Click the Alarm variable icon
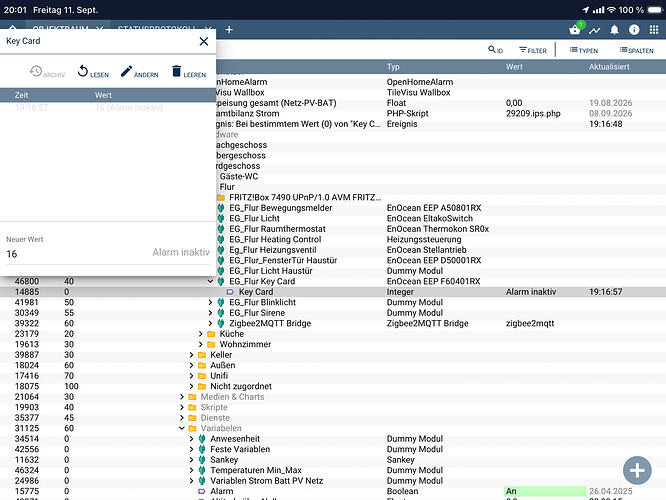 (202, 491)
